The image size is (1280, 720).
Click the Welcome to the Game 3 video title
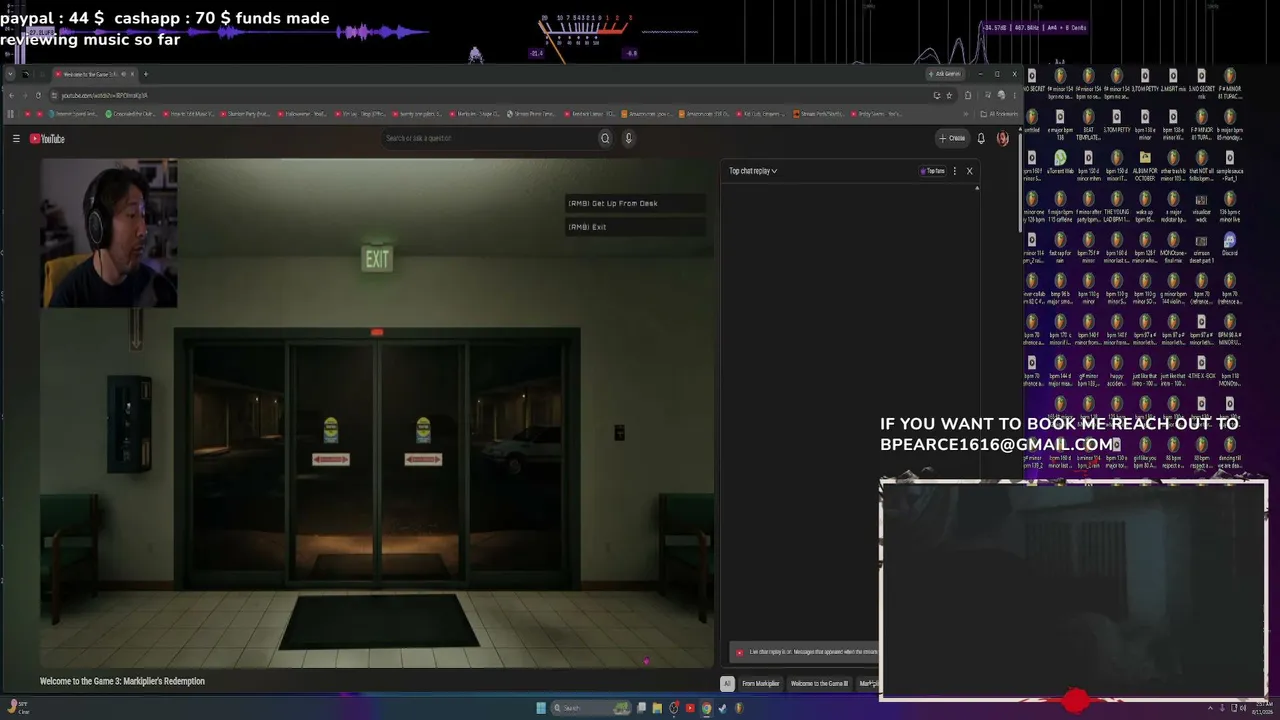tap(122, 681)
